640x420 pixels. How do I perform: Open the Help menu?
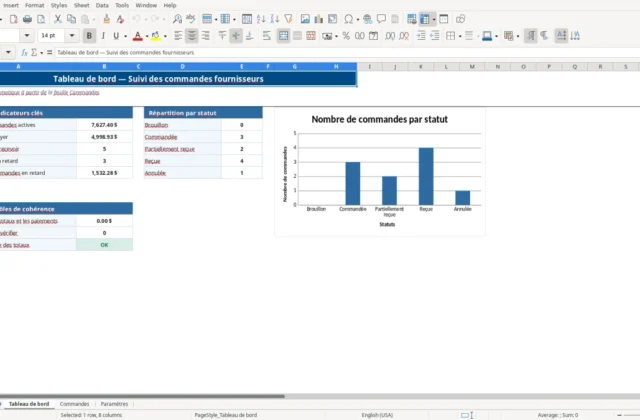170,5
